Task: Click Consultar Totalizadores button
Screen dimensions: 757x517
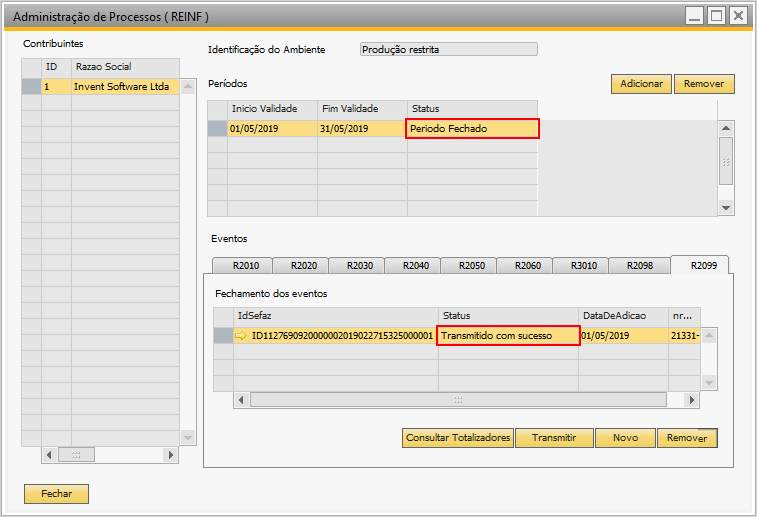Action: click(x=458, y=438)
